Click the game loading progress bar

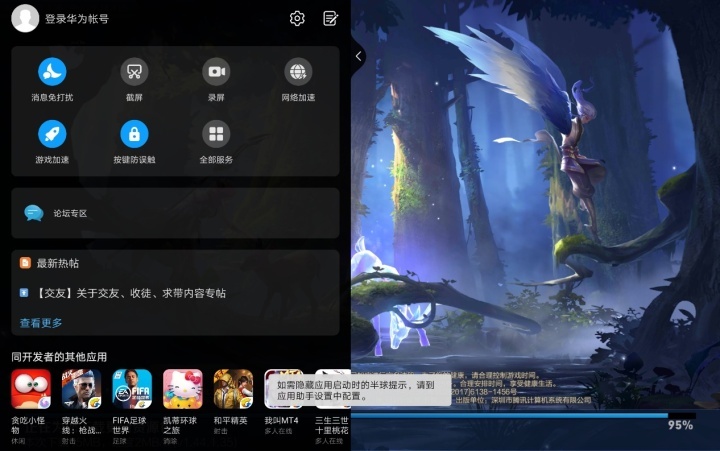(523, 416)
